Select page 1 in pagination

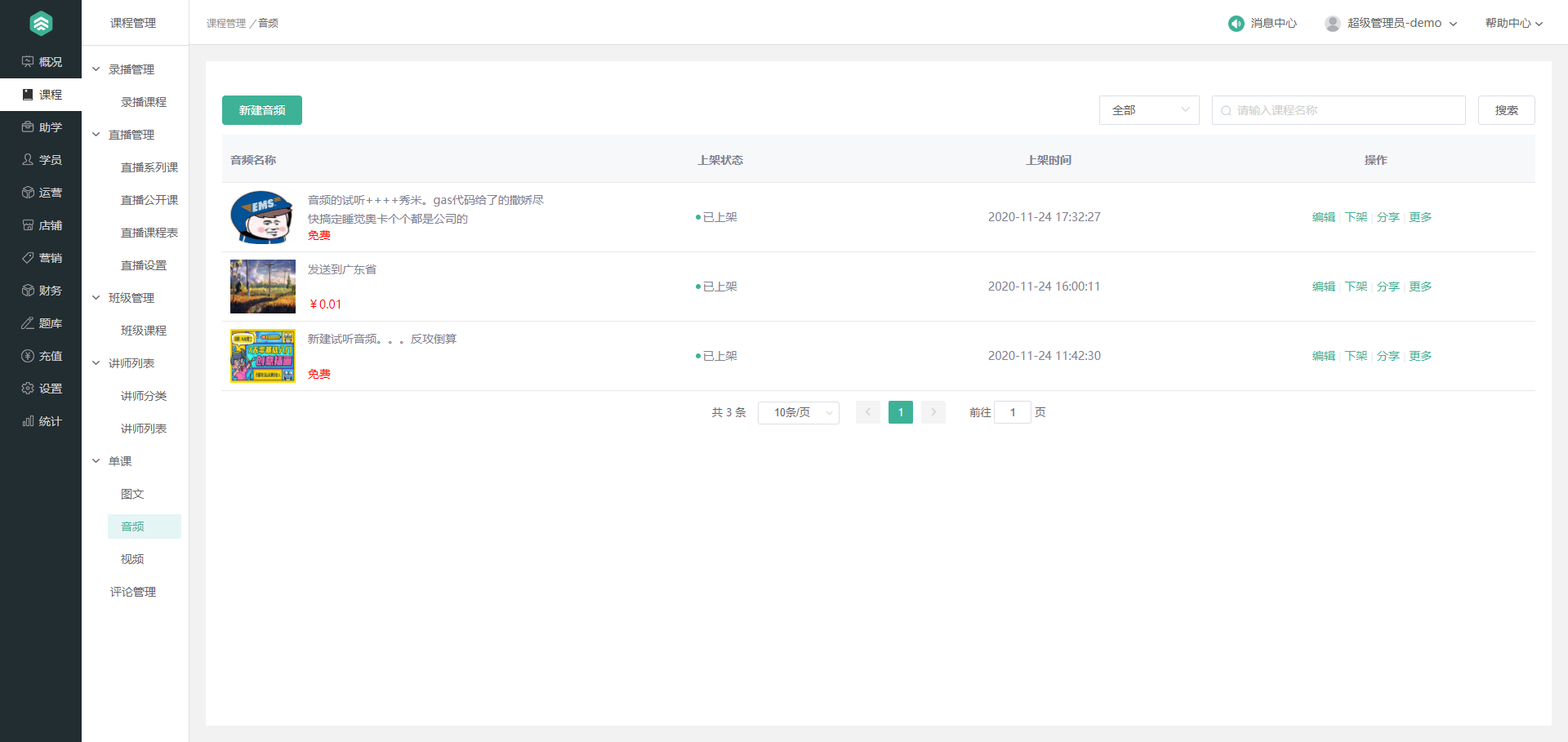[x=901, y=412]
